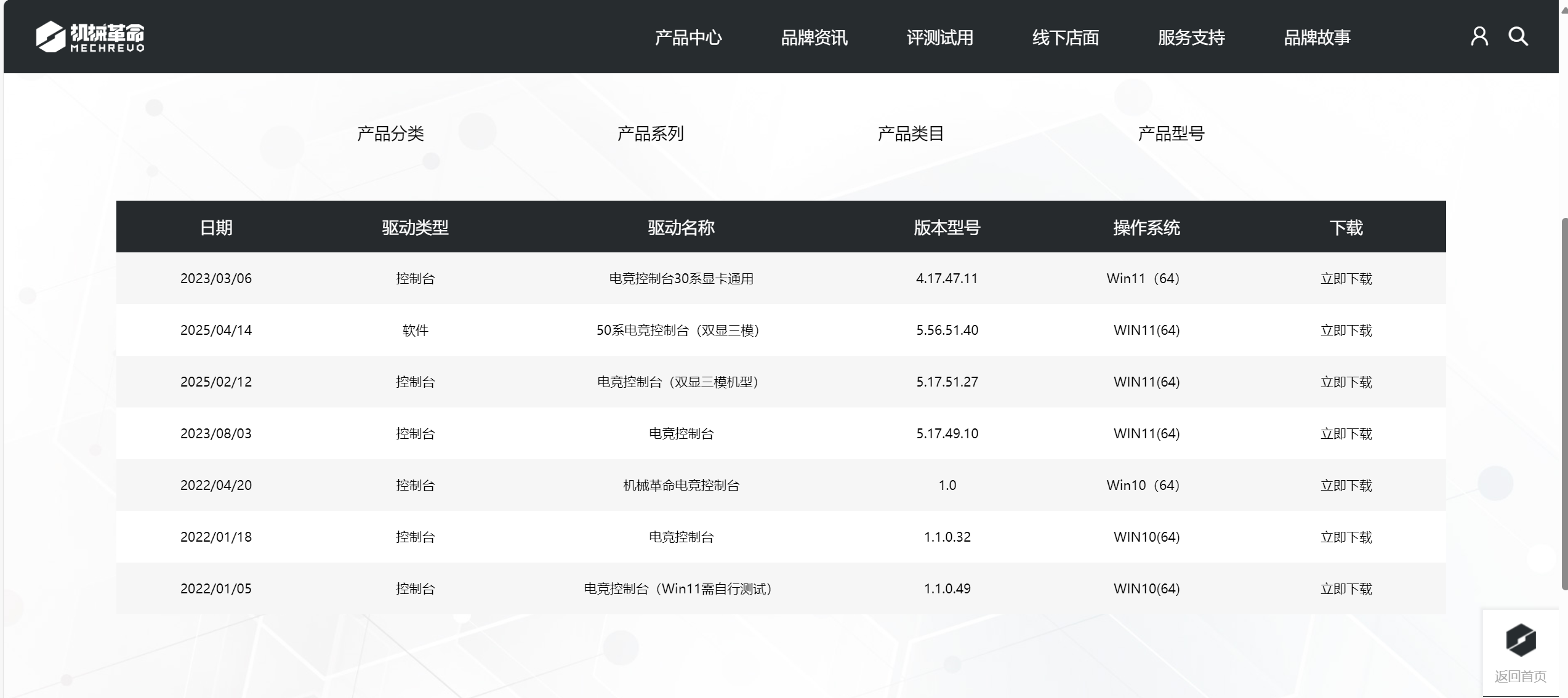Viewport: 1568px width, 698px height.
Task: Expand the 产品类目 filter dropdown
Action: (x=911, y=134)
